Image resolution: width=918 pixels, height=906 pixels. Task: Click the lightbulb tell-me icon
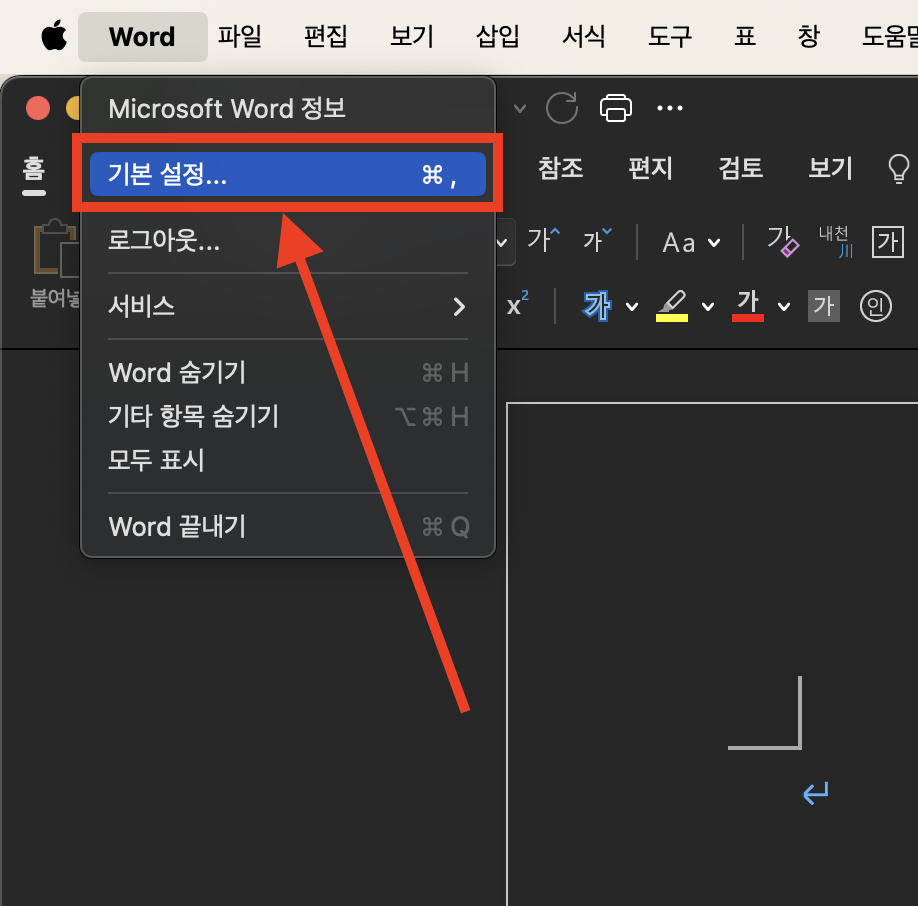point(899,169)
